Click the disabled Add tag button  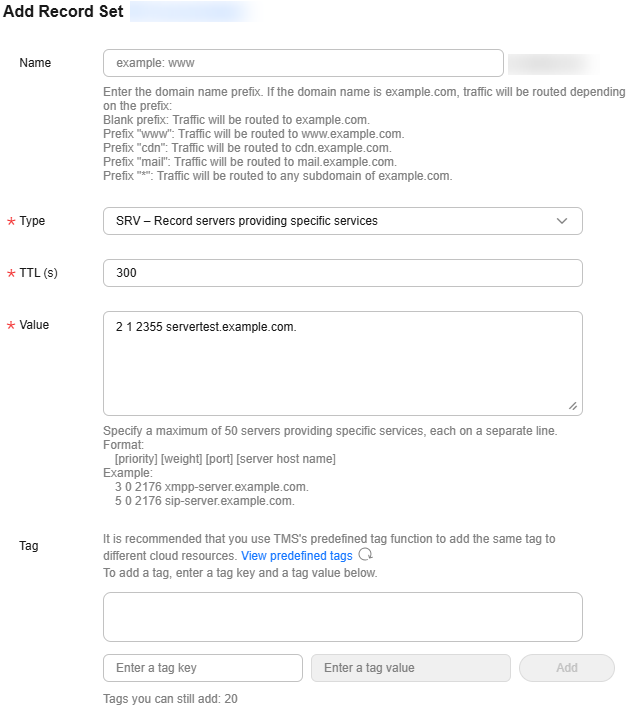pyautogui.click(x=567, y=668)
